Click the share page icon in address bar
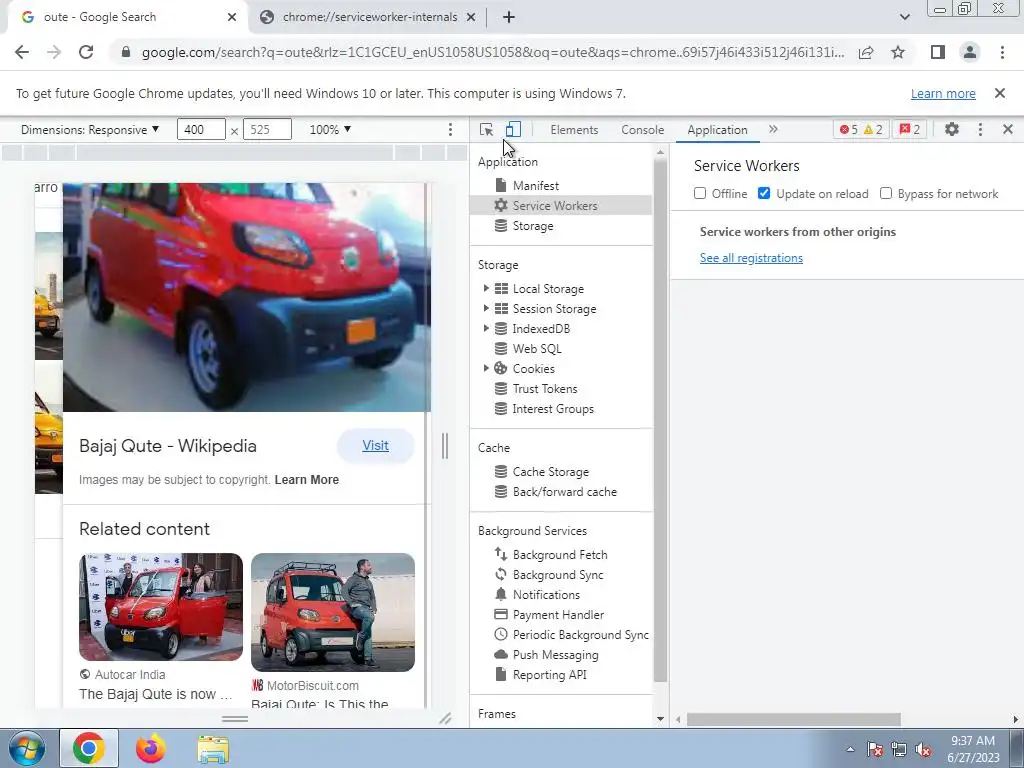This screenshot has height=768, width=1024. (866, 52)
